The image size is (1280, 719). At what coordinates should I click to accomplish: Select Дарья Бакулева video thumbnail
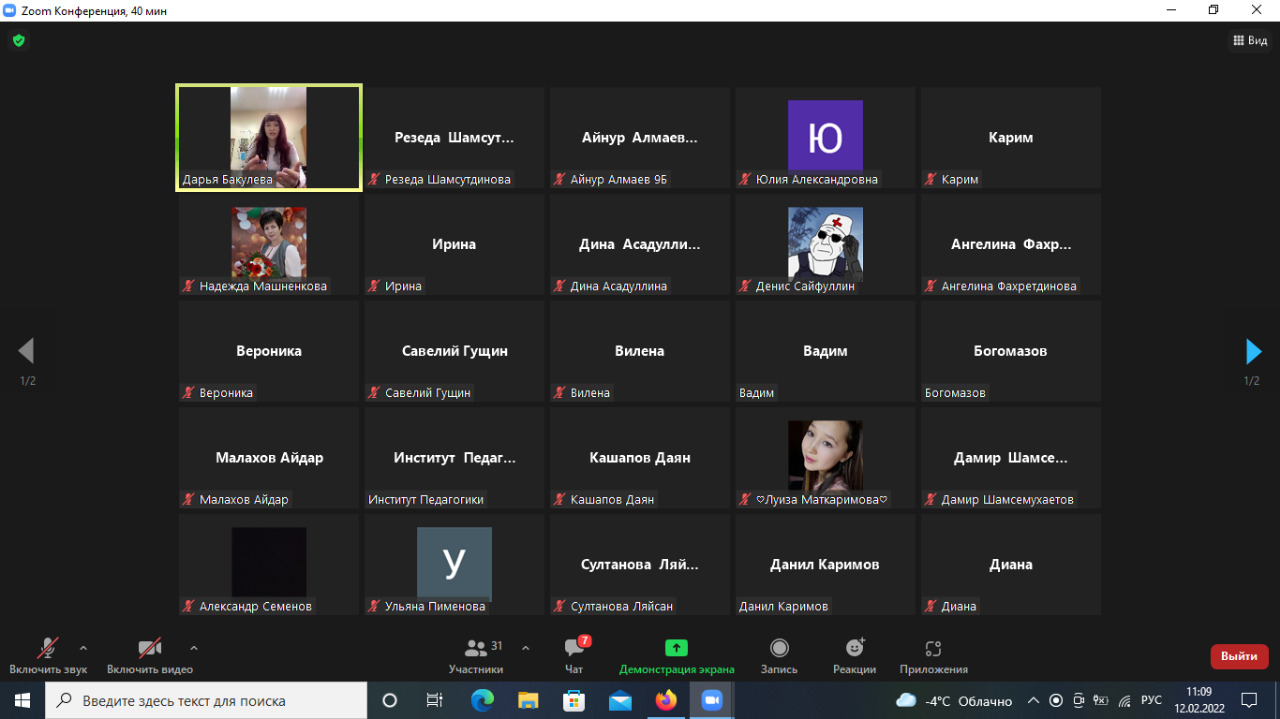click(x=268, y=137)
